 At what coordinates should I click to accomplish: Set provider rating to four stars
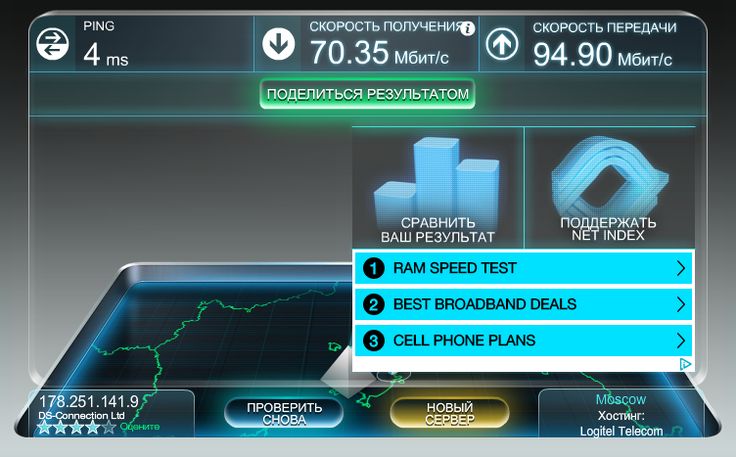[93, 427]
